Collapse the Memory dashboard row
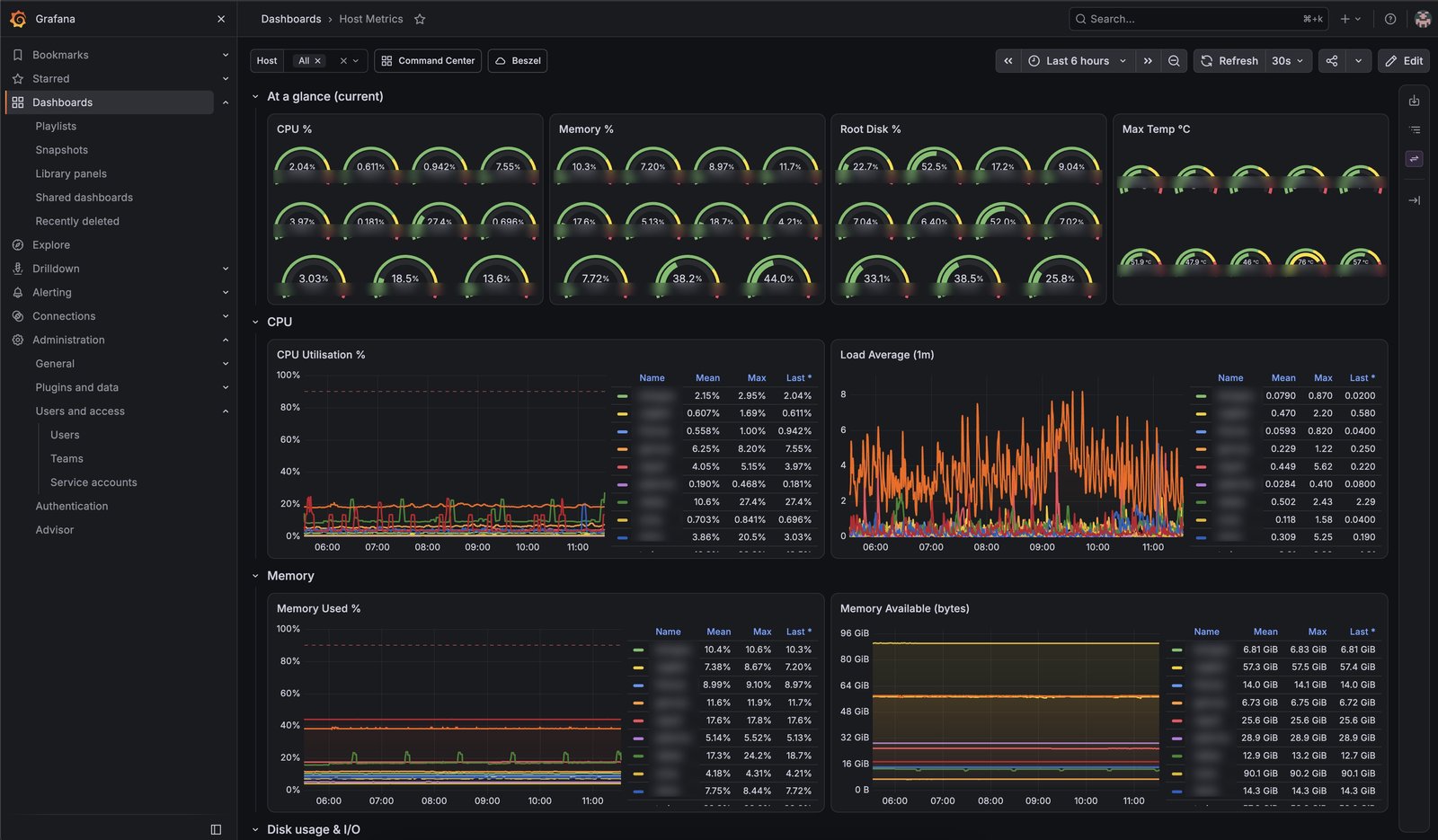Image resolution: width=1438 pixels, height=840 pixels. point(255,576)
